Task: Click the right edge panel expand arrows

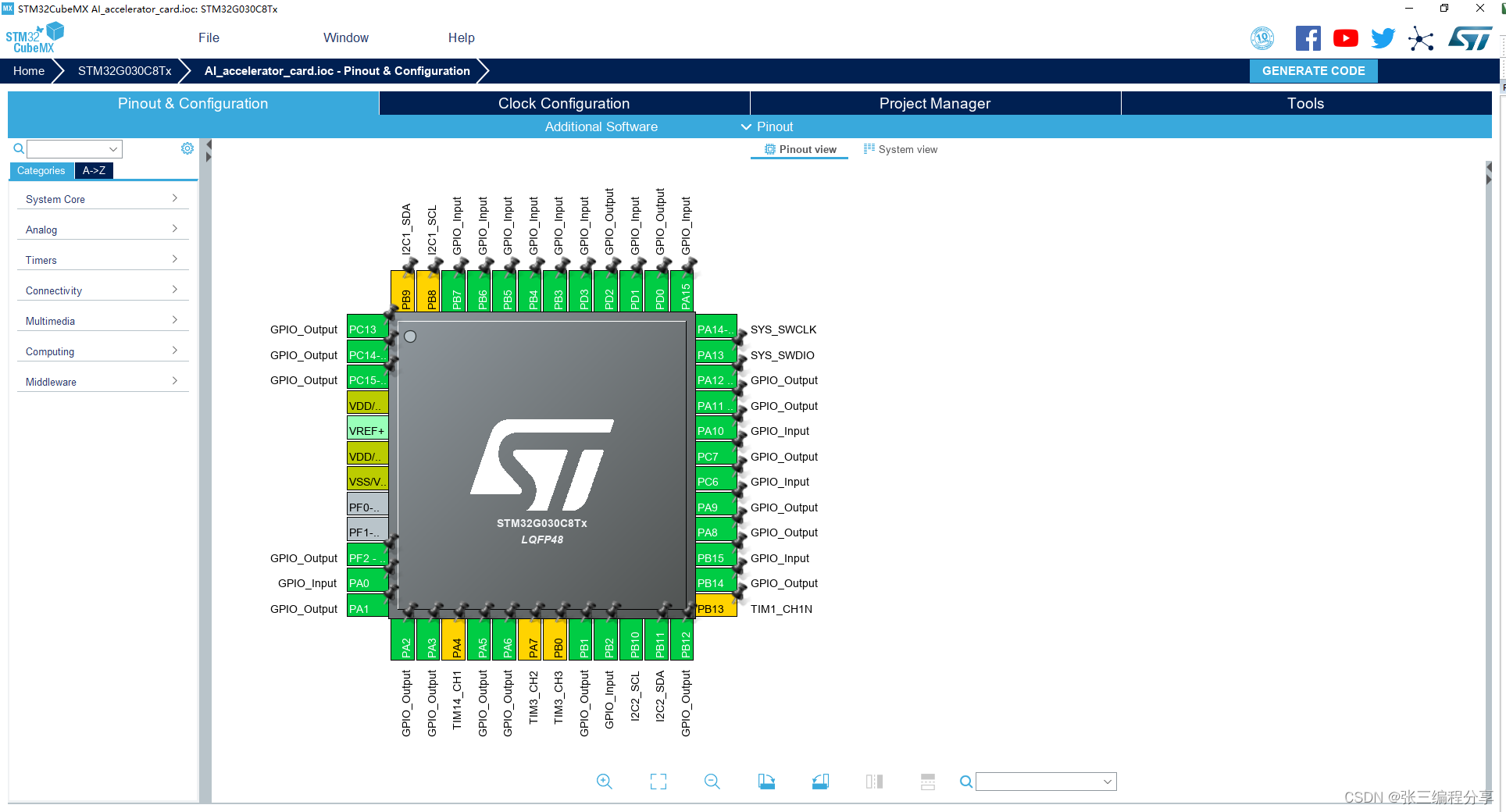Action: point(1489,173)
